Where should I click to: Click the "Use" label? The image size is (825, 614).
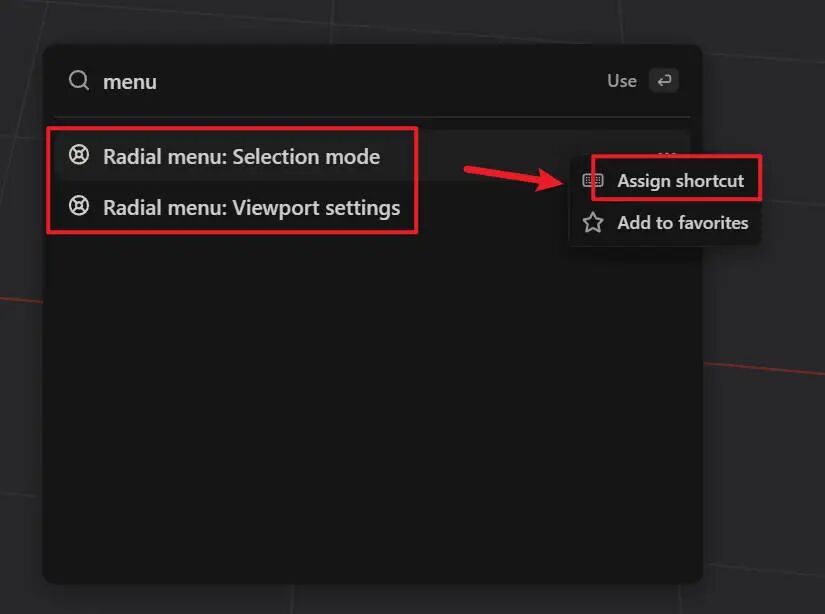622,81
